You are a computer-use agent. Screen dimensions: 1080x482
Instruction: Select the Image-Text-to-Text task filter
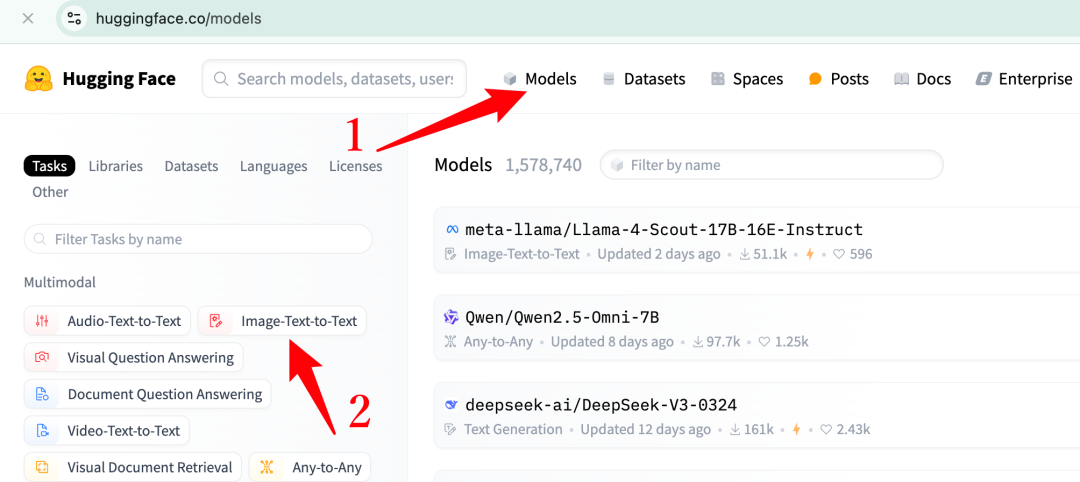pyautogui.click(x=282, y=321)
